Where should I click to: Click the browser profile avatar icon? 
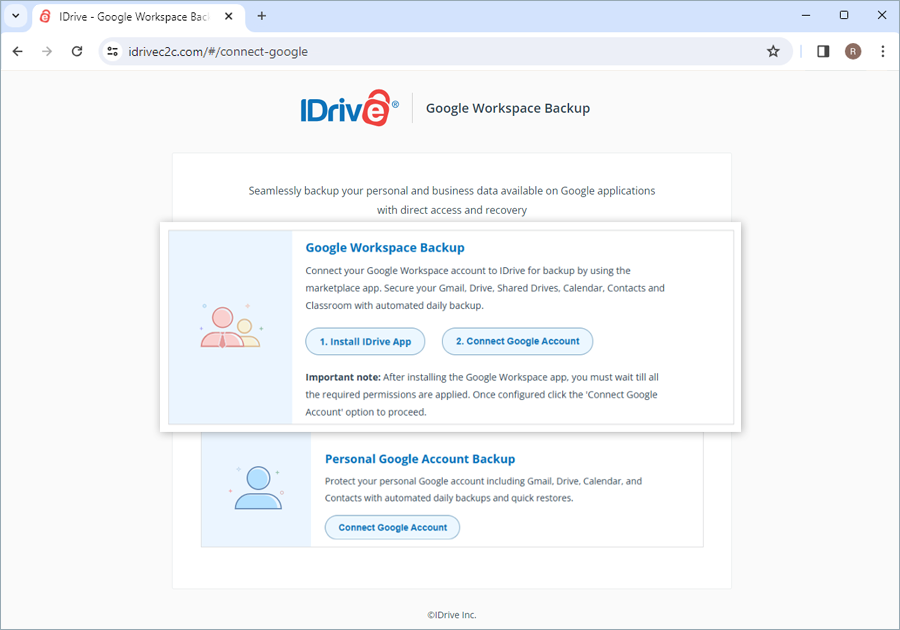click(853, 51)
